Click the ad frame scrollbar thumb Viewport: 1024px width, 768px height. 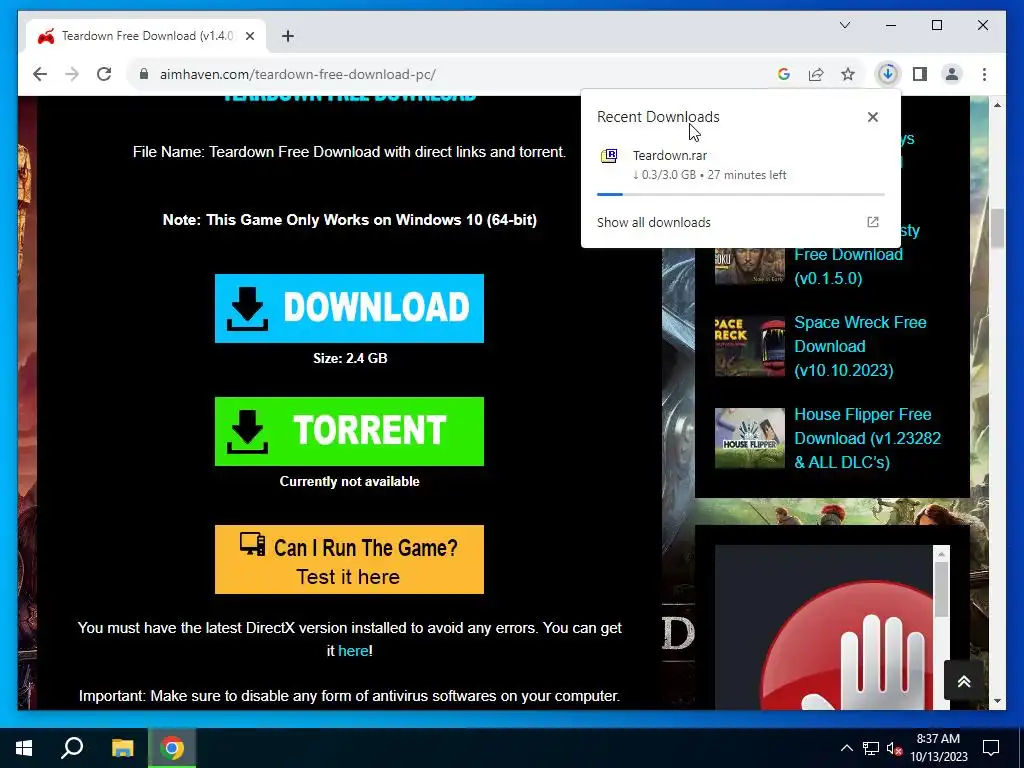941,589
